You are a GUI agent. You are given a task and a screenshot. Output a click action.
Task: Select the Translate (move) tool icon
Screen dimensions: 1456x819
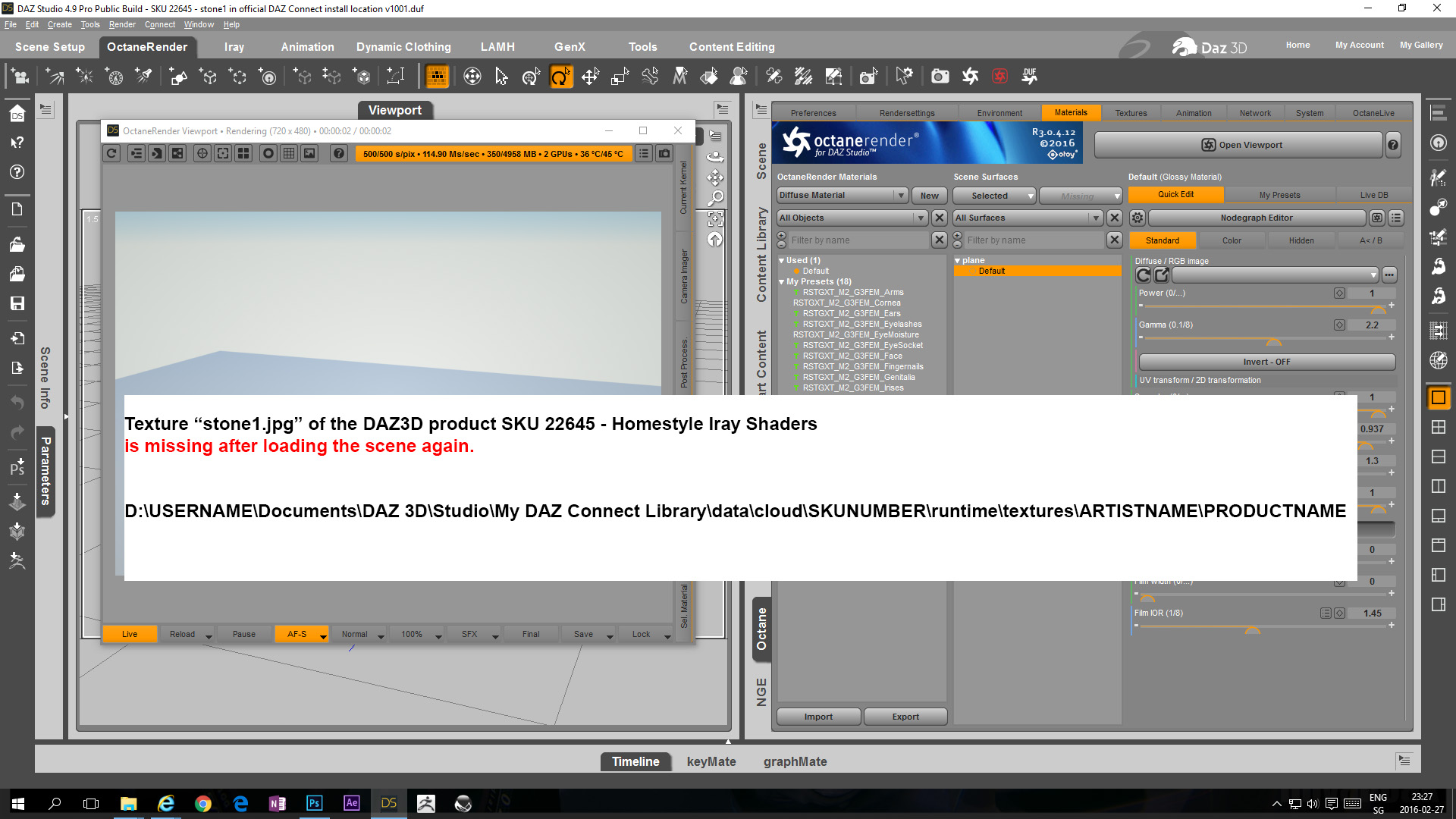[590, 77]
